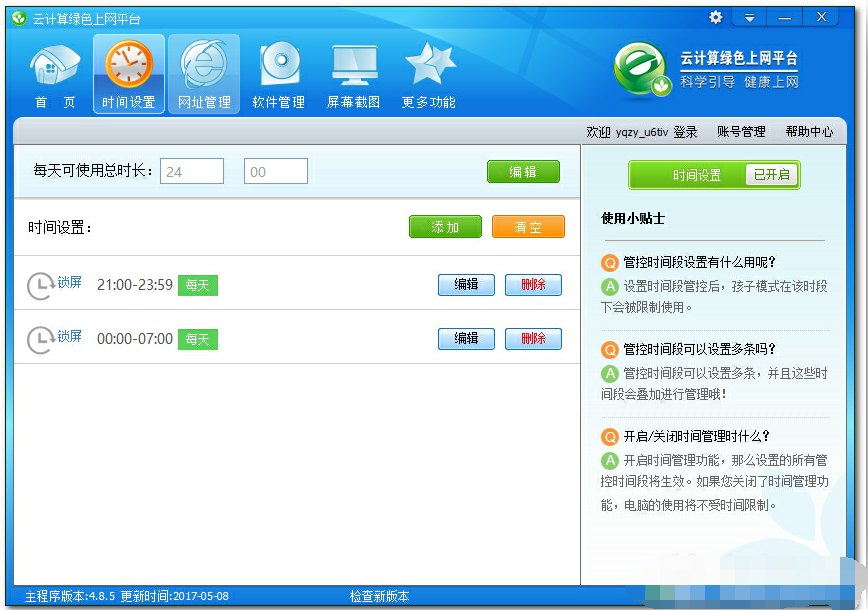Open 网址管理 website management
This screenshot has height=610, width=868.
203,73
